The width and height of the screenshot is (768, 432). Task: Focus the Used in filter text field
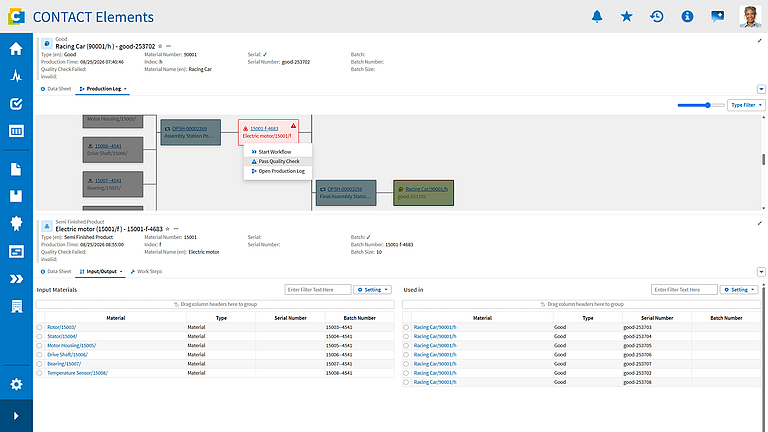coord(684,289)
